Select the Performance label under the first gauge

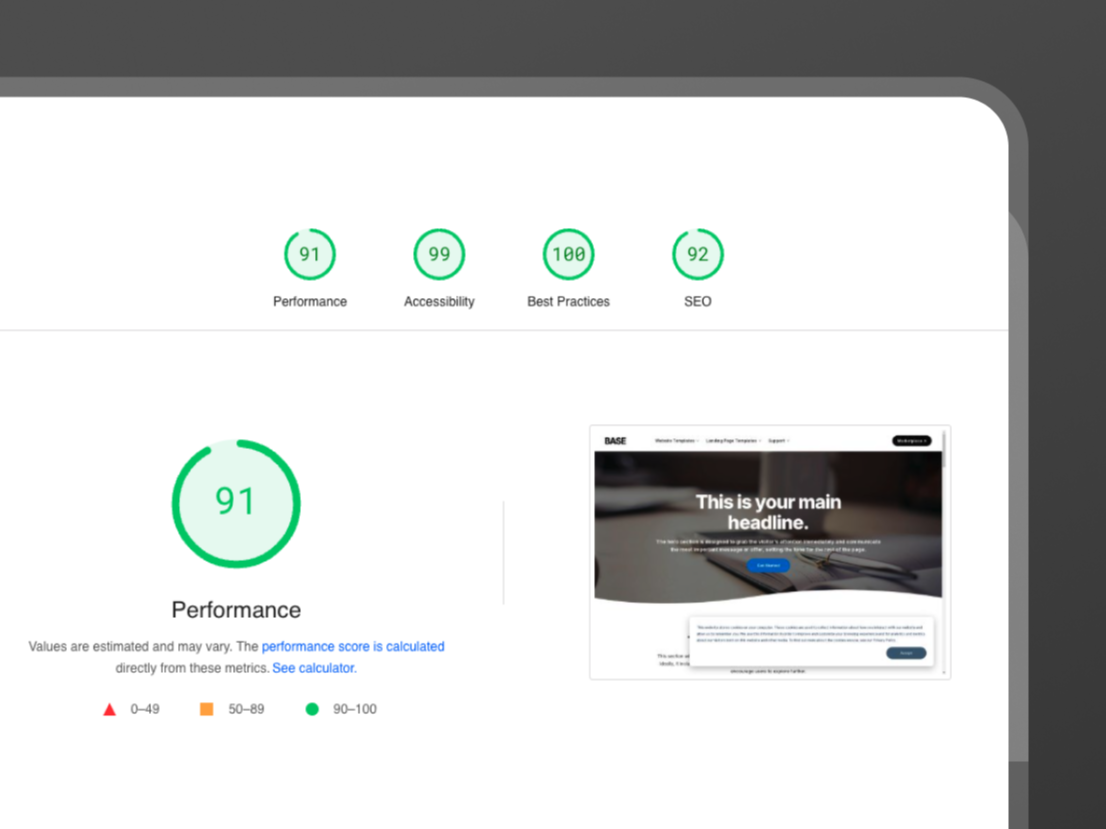tap(310, 301)
